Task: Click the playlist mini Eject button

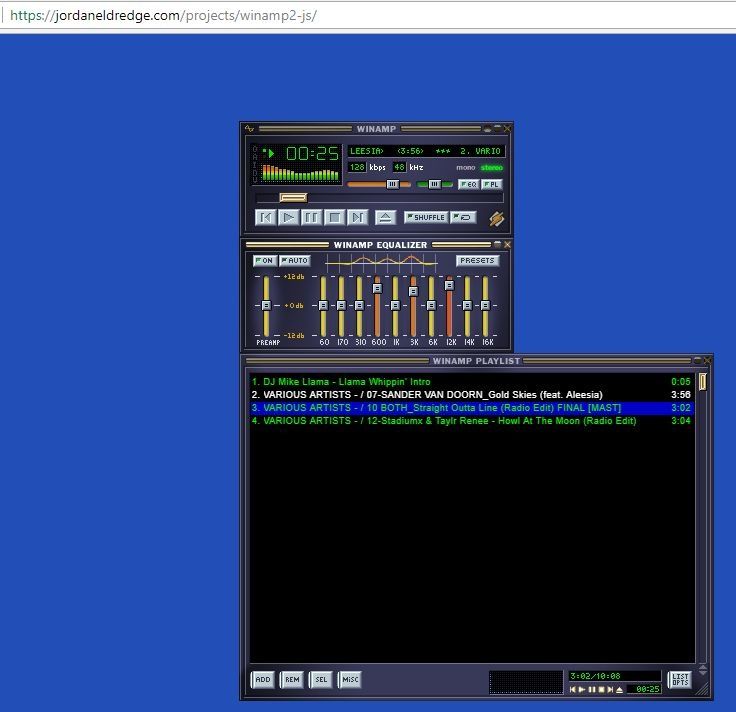Action: (x=620, y=689)
